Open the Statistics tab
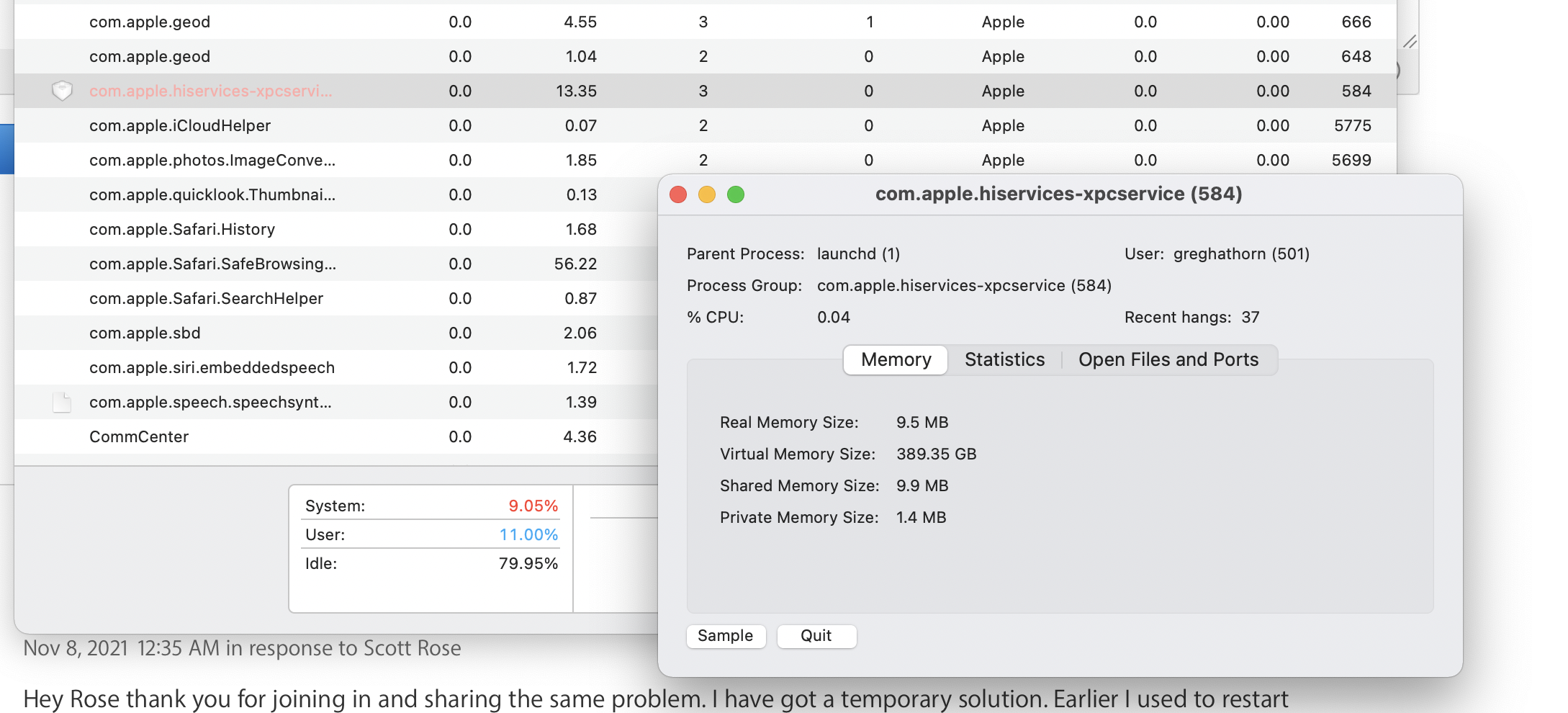This screenshot has width=1568, height=713. [1004, 359]
